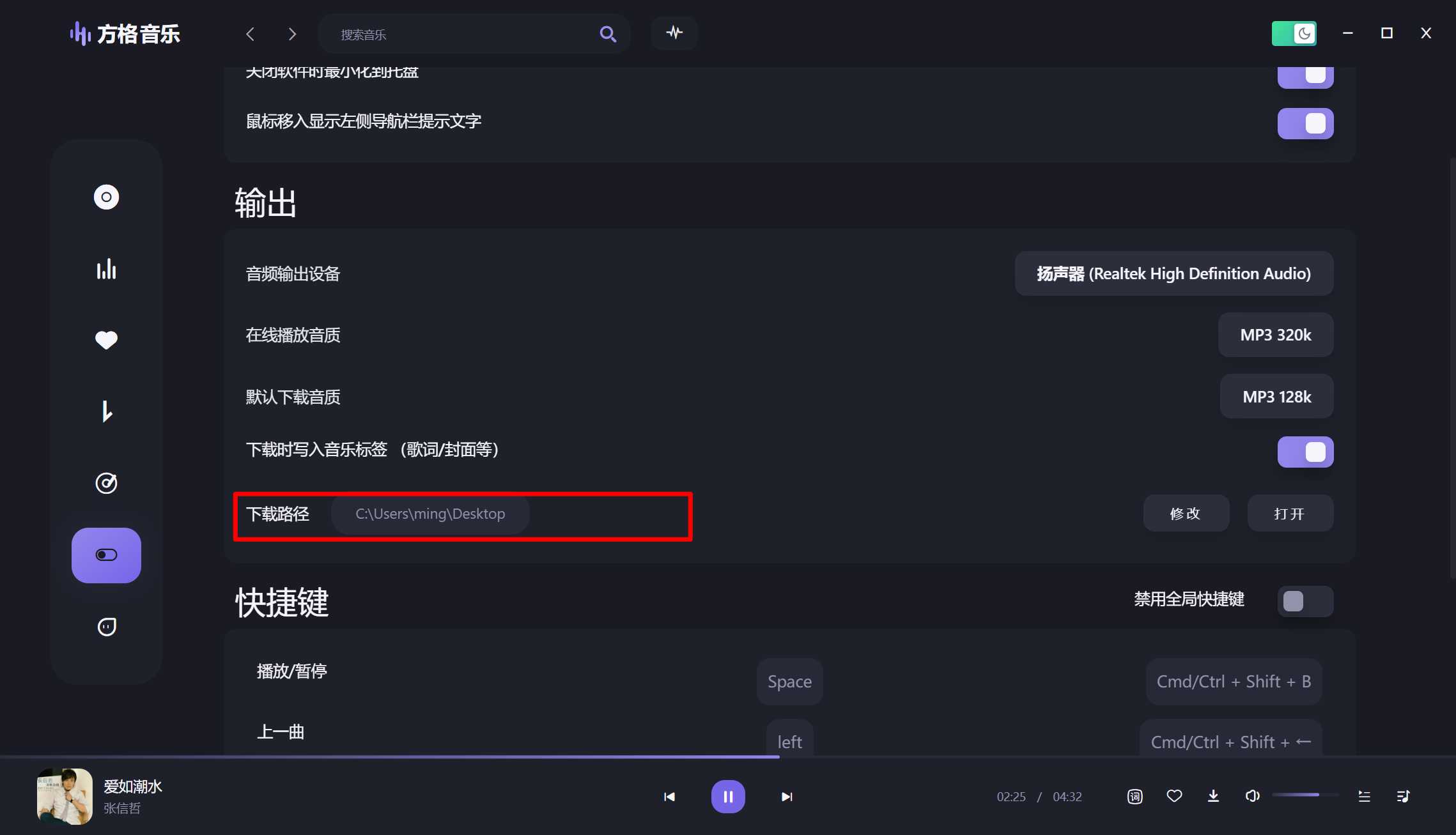Image resolution: width=1456 pixels, height=835 pixels.
Task: Open the playback mode list icon
Action: tap(1364, 796)
